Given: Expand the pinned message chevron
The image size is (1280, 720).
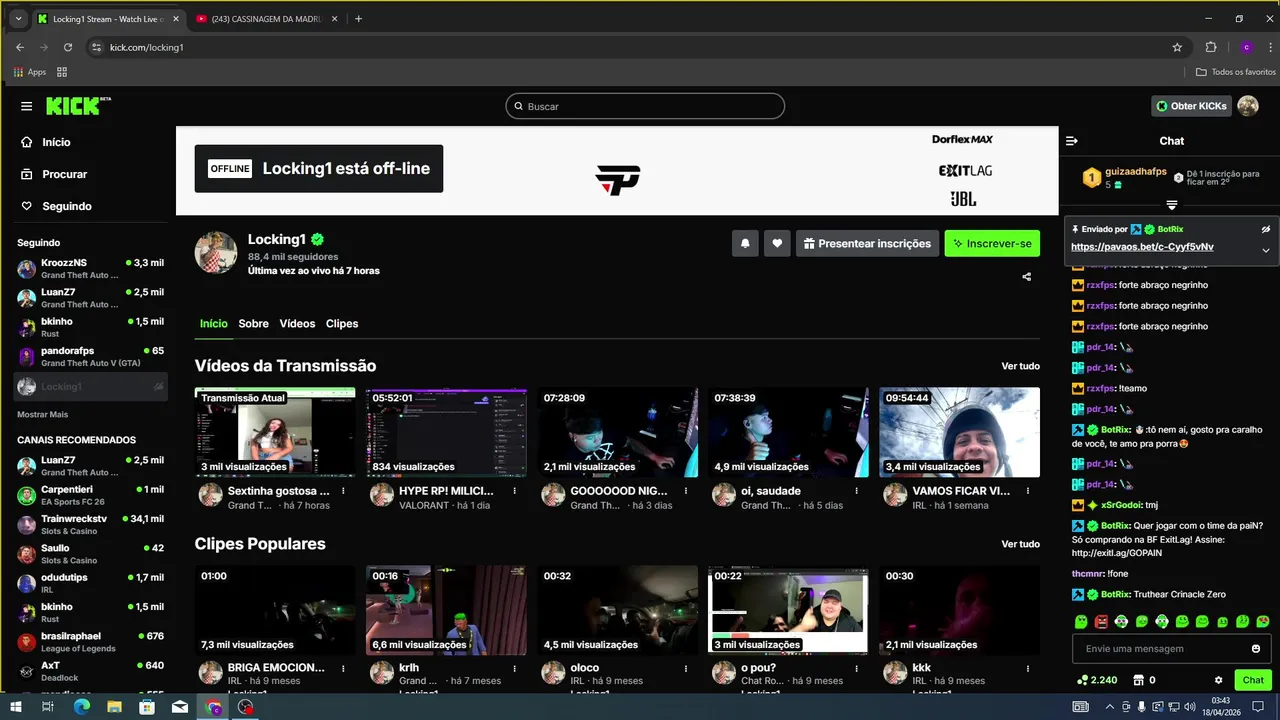Looking at the screenshot, I should 1265,250.
